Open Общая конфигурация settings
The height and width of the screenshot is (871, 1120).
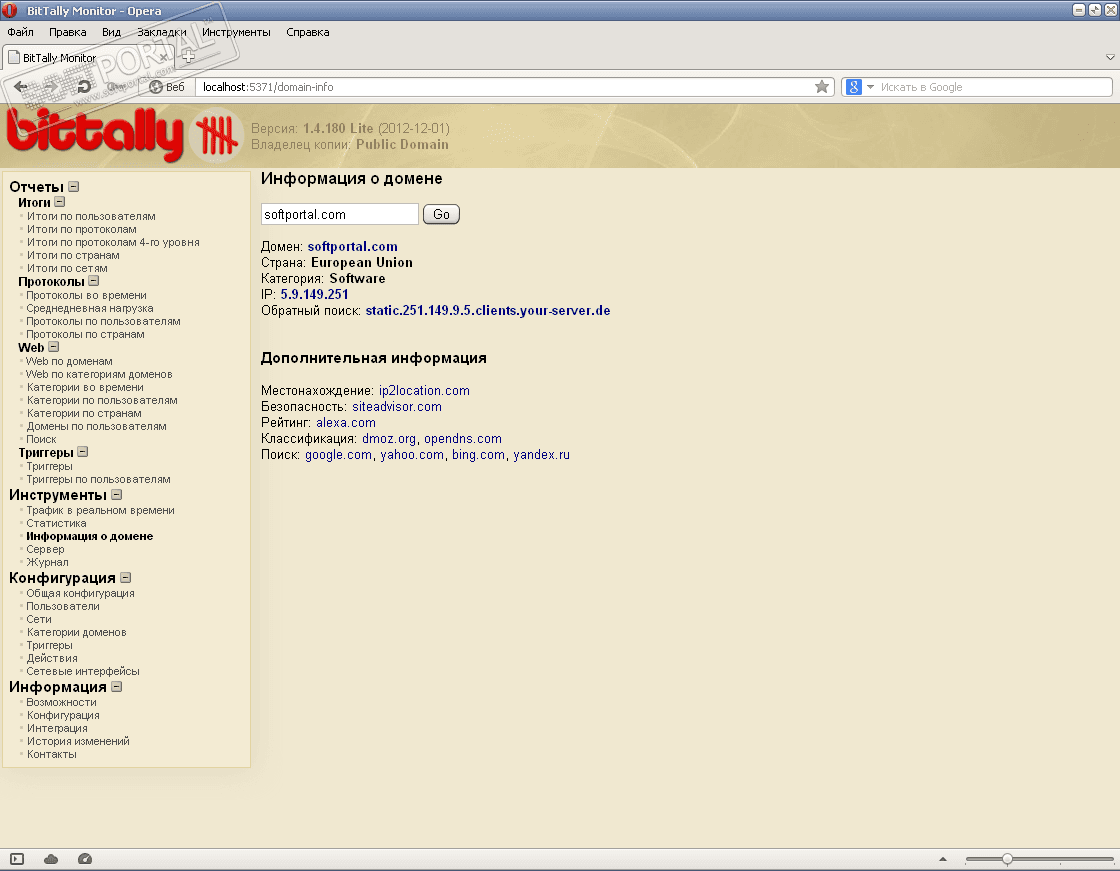coord(81,593)
